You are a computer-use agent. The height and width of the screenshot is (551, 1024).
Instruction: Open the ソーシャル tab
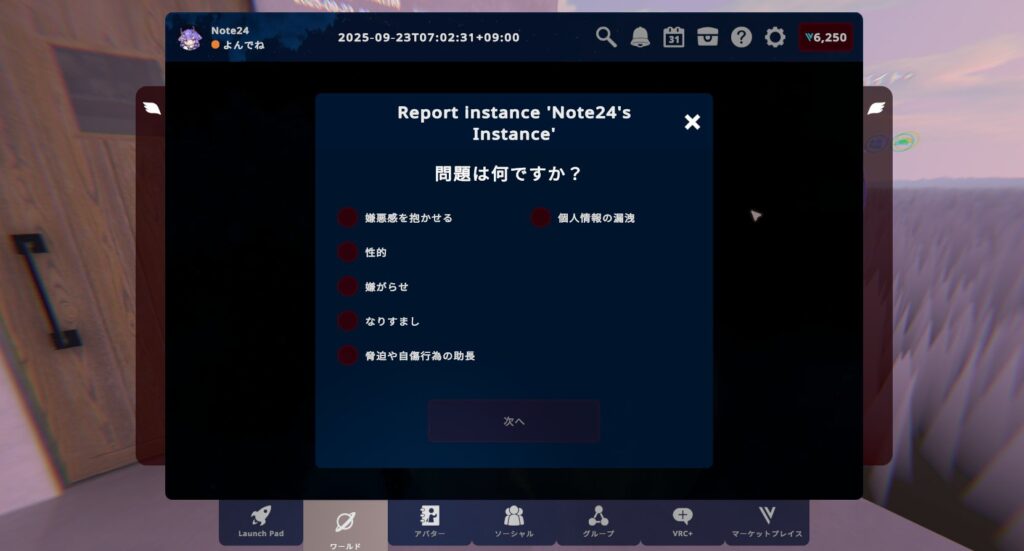click(514, 522)
